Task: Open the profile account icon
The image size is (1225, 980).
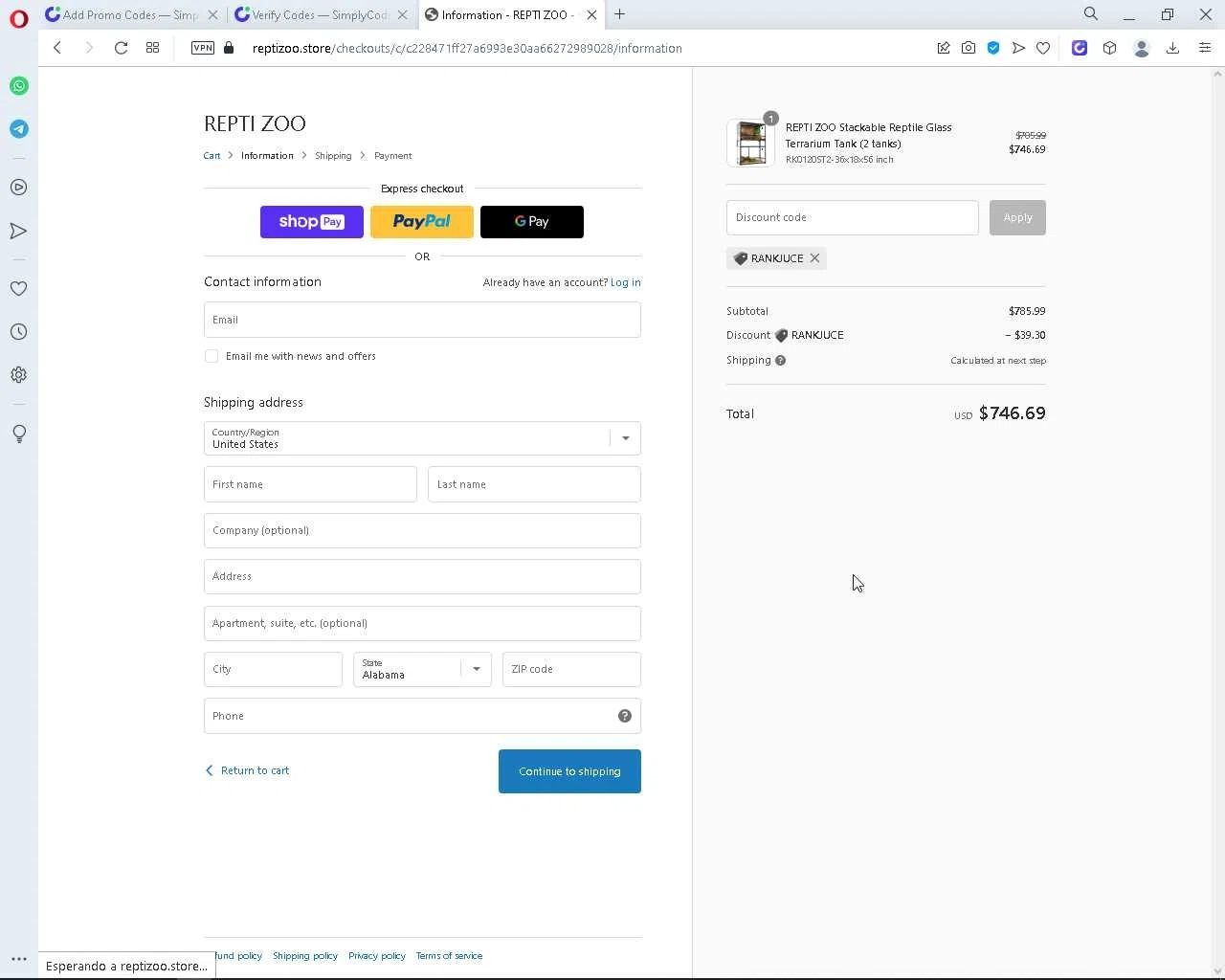Action: click(x=1141, y=48)
